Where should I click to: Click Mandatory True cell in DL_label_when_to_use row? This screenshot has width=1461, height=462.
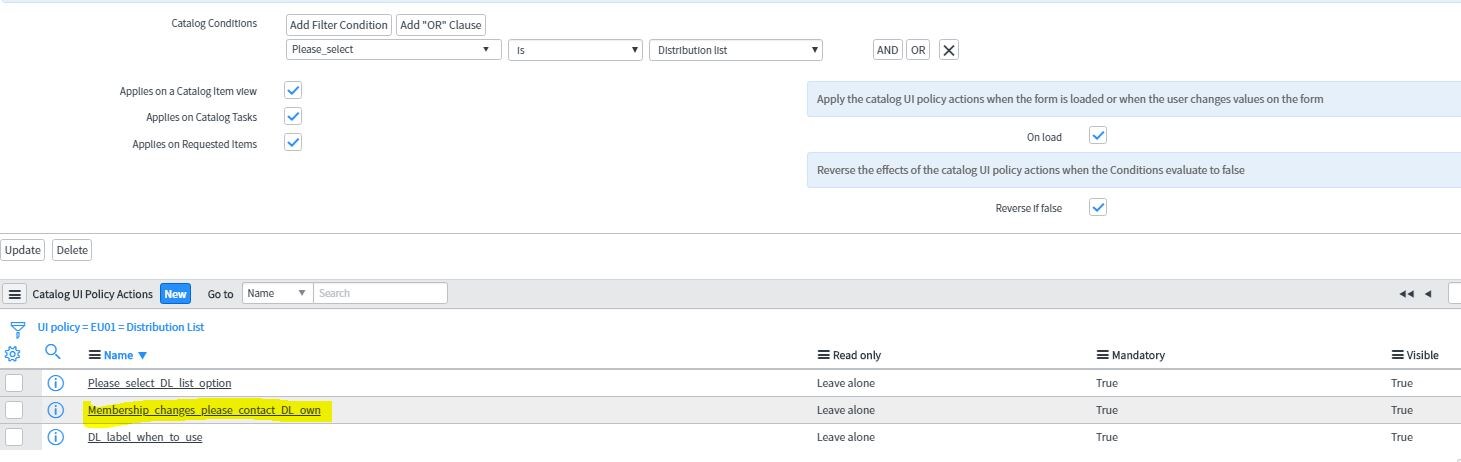[1107, 437]
